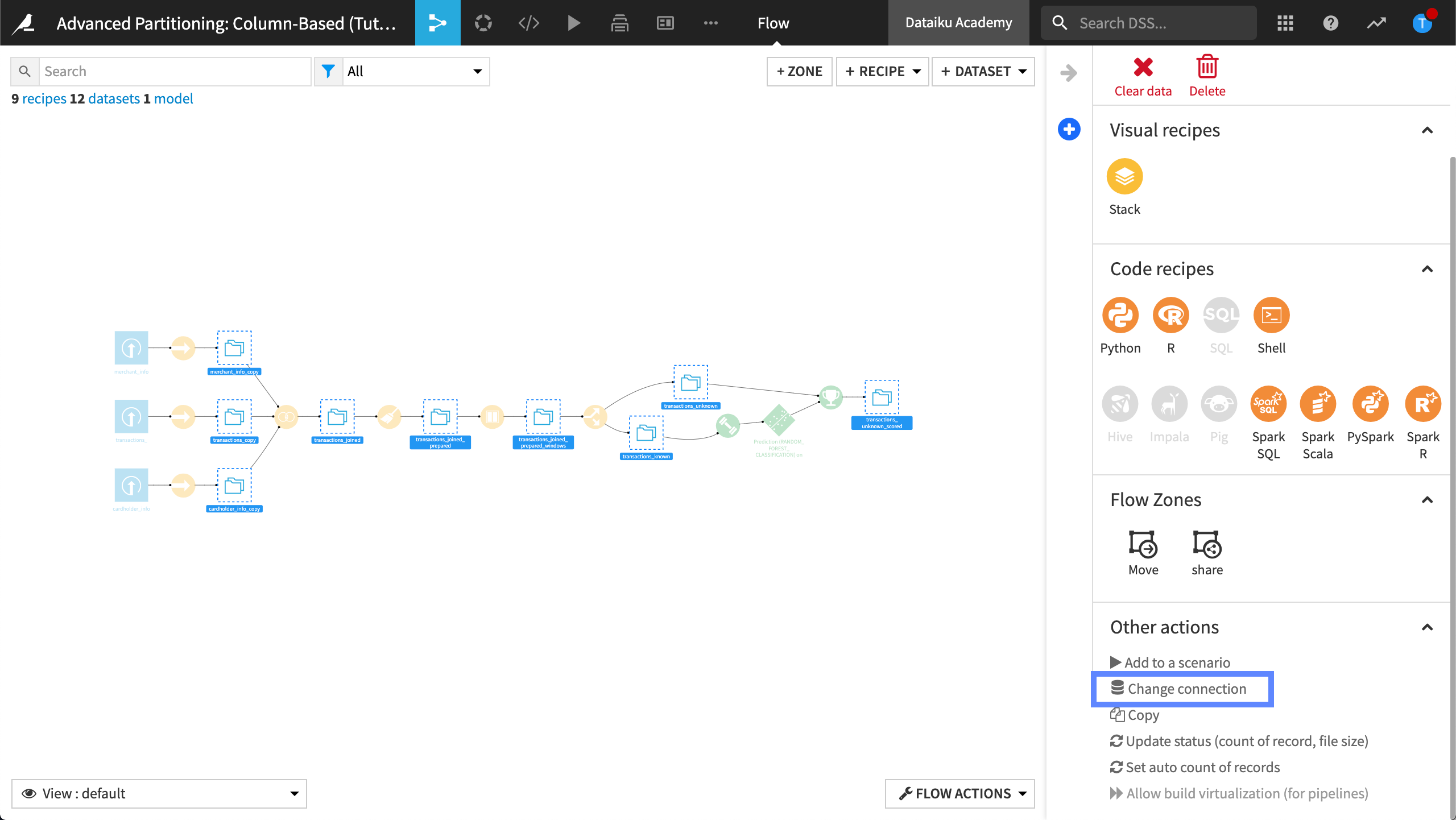Click the Search DSS field

1148,23
